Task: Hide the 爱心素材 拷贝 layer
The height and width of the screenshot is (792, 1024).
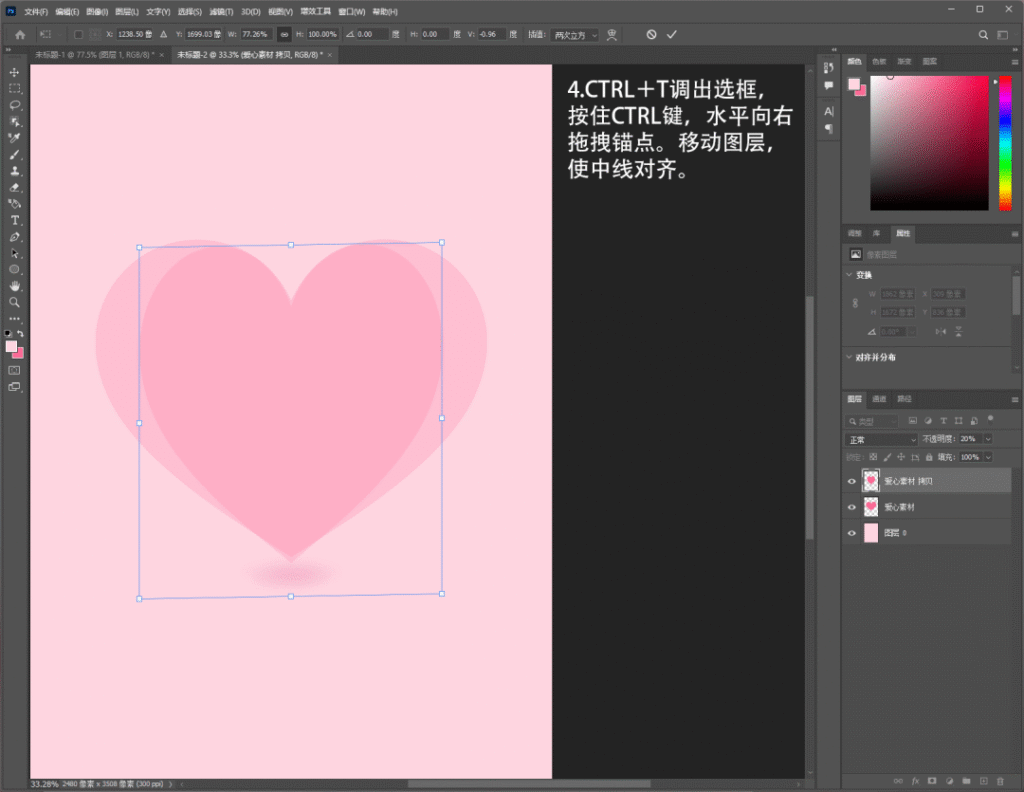Action: [852, 481]
